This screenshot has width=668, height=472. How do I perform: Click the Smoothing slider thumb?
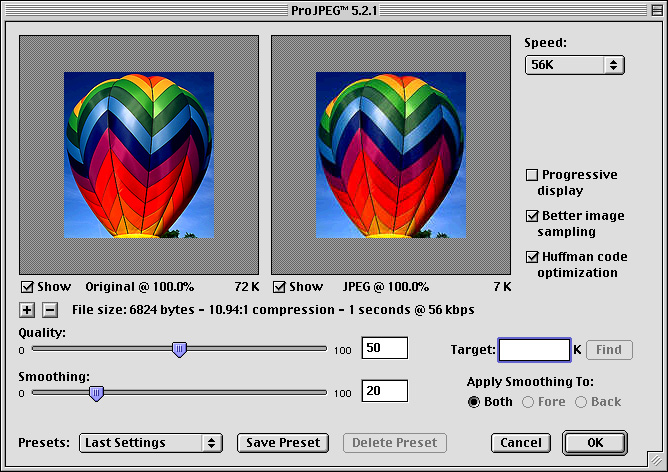click(96, 393)
